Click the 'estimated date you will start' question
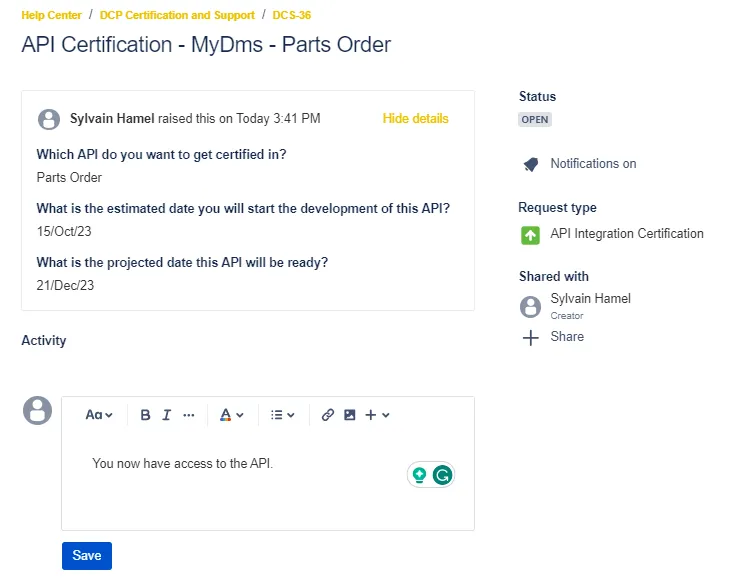Image resolution: width=737 pixels, height=580 pixels. tap(243, 208)
